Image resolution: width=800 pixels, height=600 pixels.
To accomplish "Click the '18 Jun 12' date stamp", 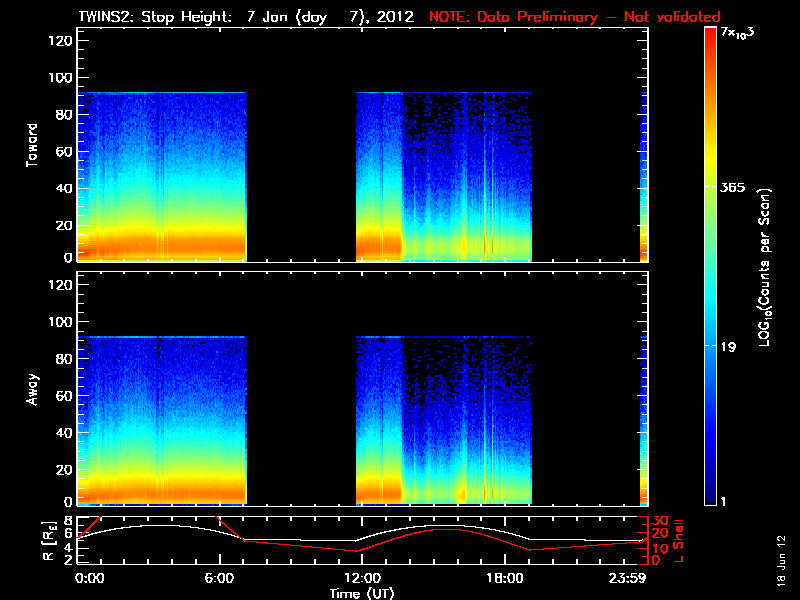I will point(781,561).
